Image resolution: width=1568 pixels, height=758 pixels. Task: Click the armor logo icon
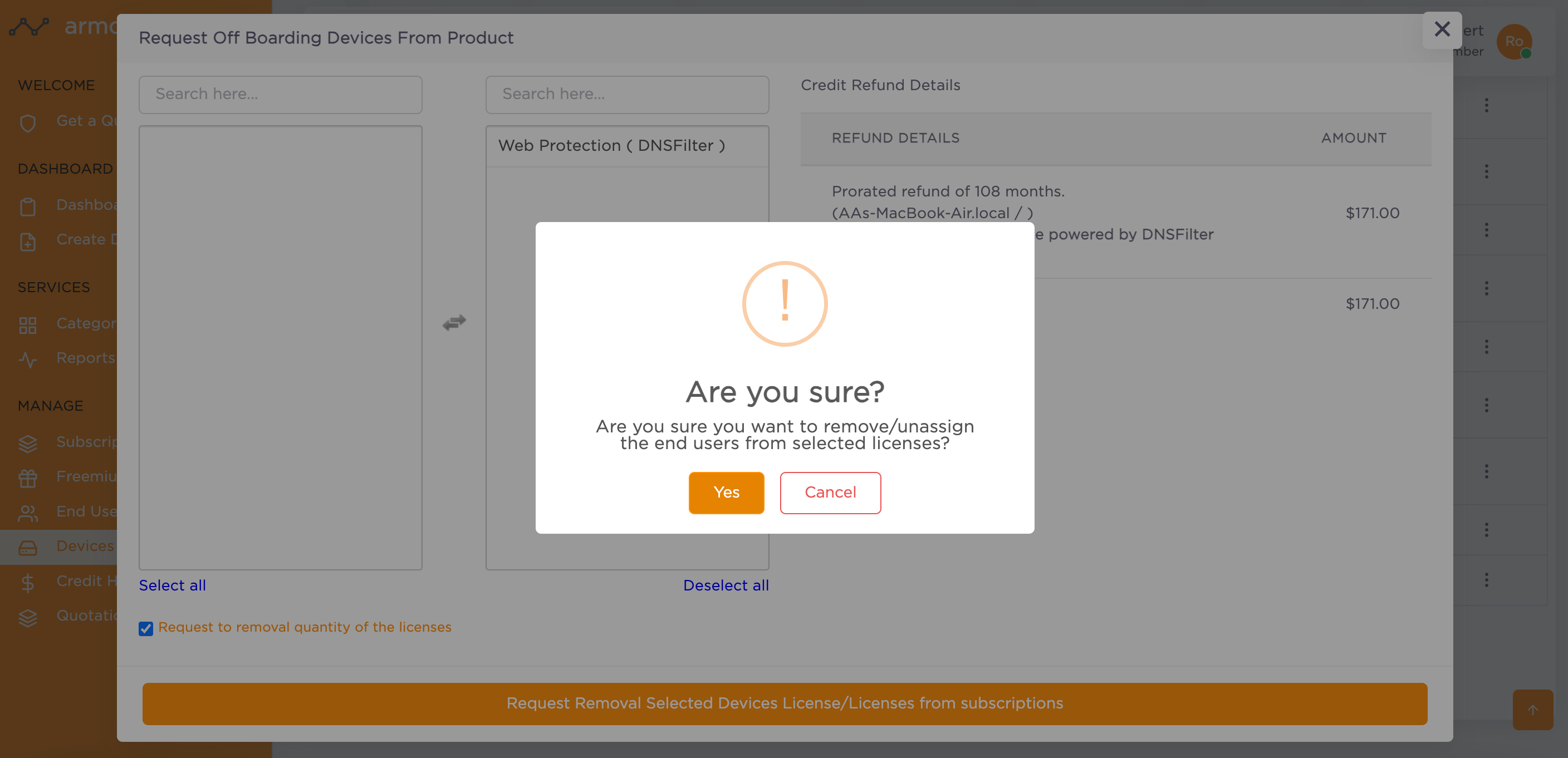click(28, 27)
